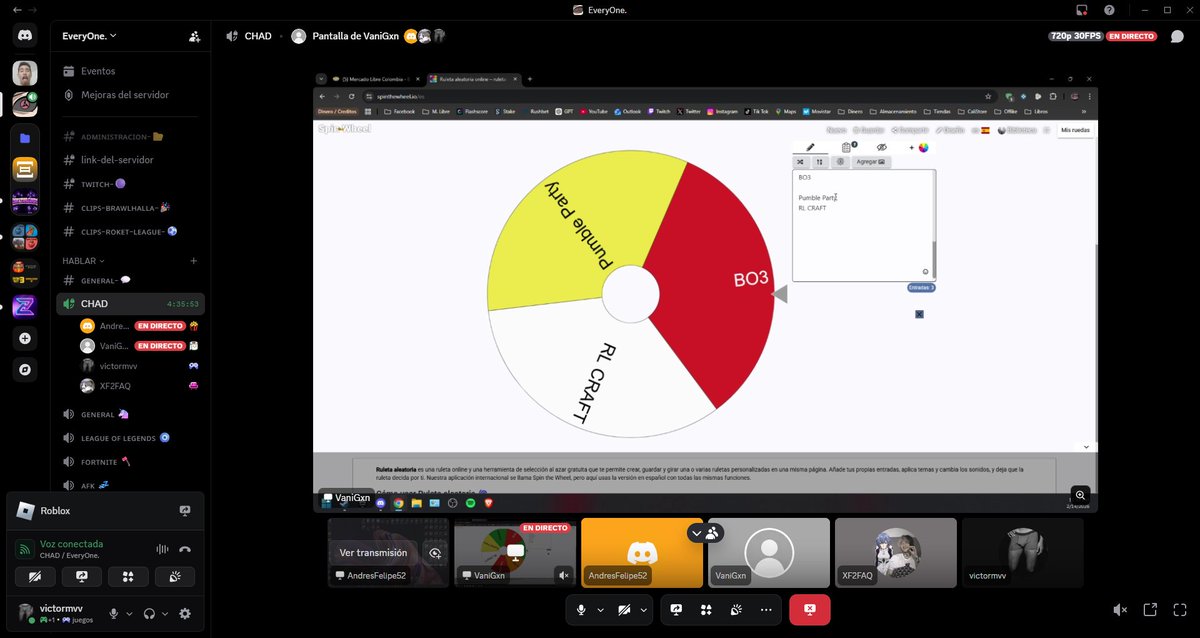Screen dimensions: 1200x638
Task: Click Mis ruedas button on wheel page
Action: (1077, 130)
